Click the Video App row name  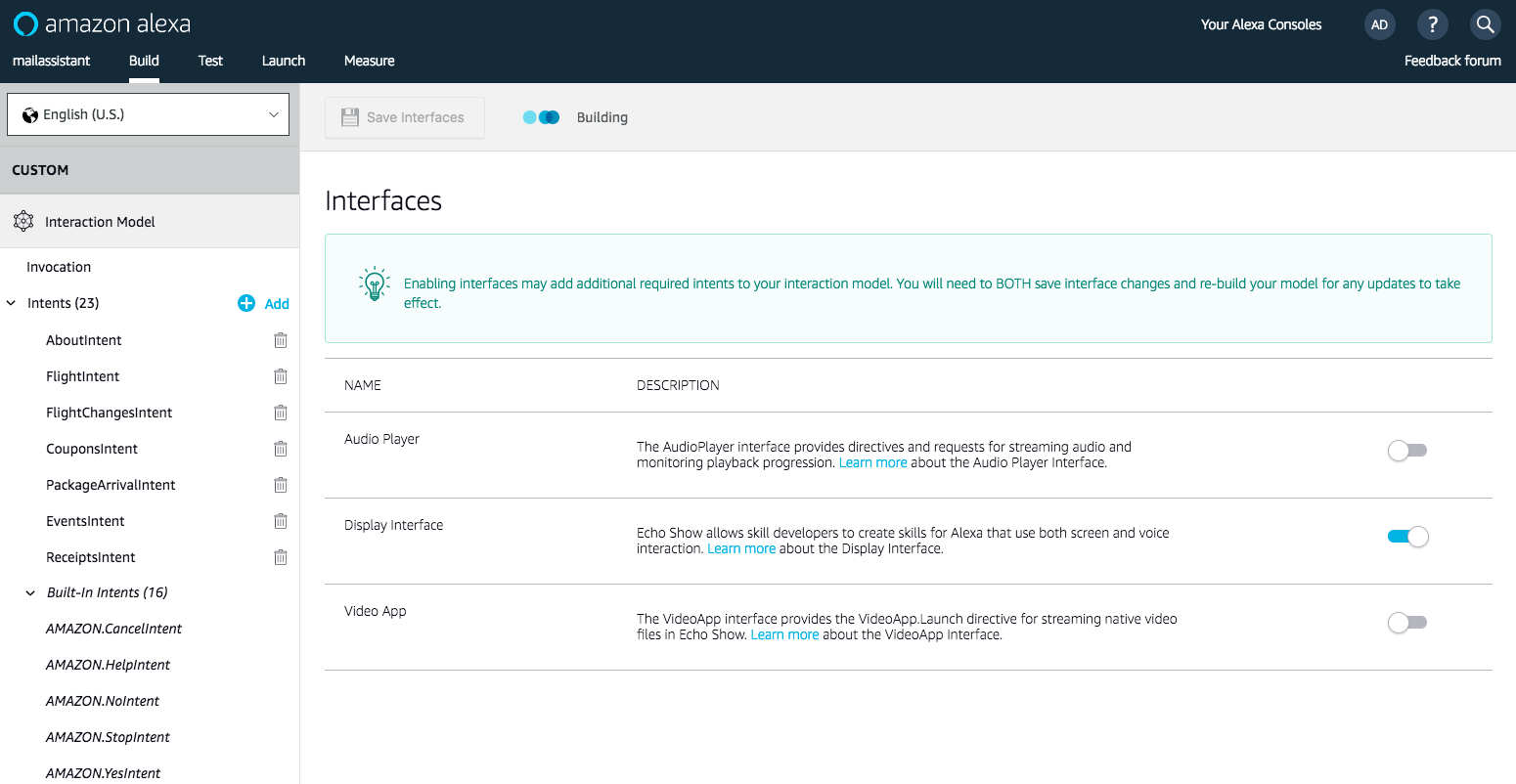[376, 611]
